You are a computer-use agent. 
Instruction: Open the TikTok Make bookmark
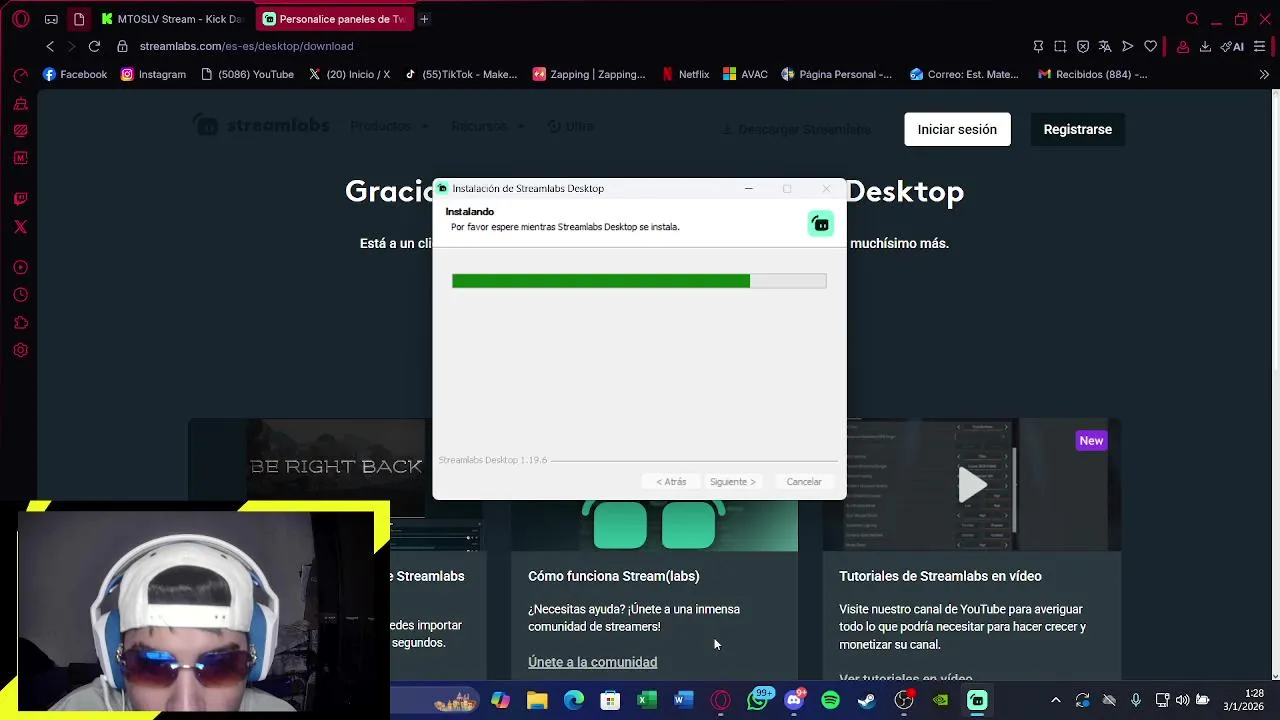pos(460,74)
